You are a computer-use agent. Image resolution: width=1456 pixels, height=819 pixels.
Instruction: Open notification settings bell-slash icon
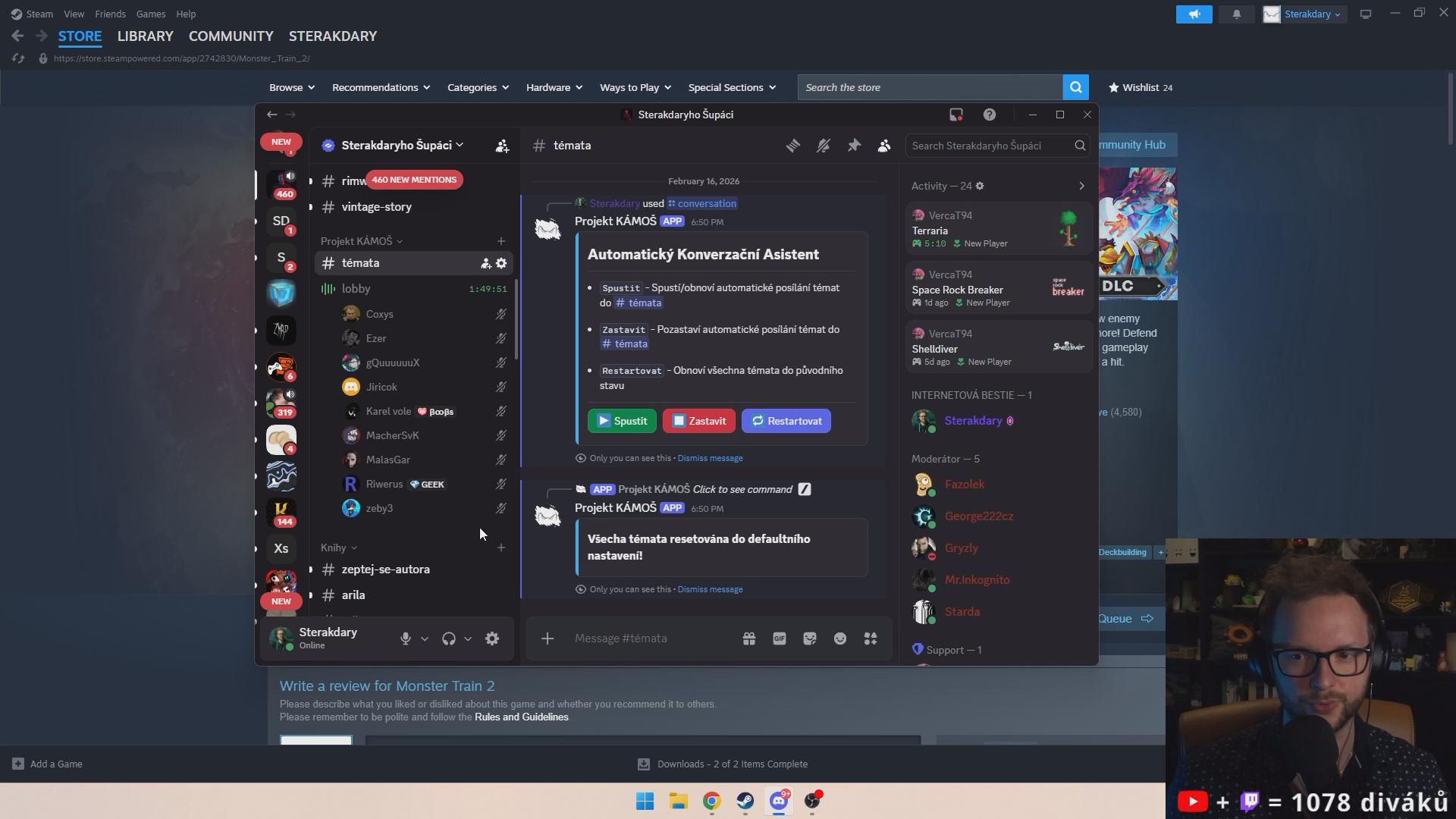coord(823,146)
